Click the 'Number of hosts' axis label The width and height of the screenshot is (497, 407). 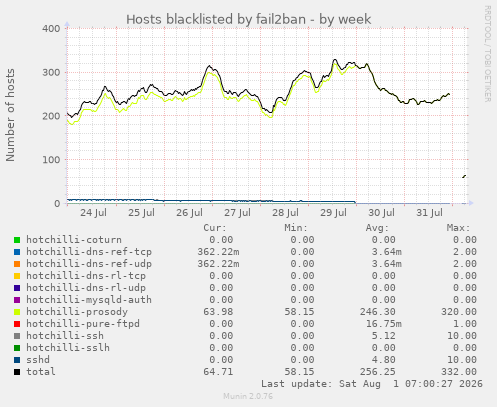coord(10,115)
